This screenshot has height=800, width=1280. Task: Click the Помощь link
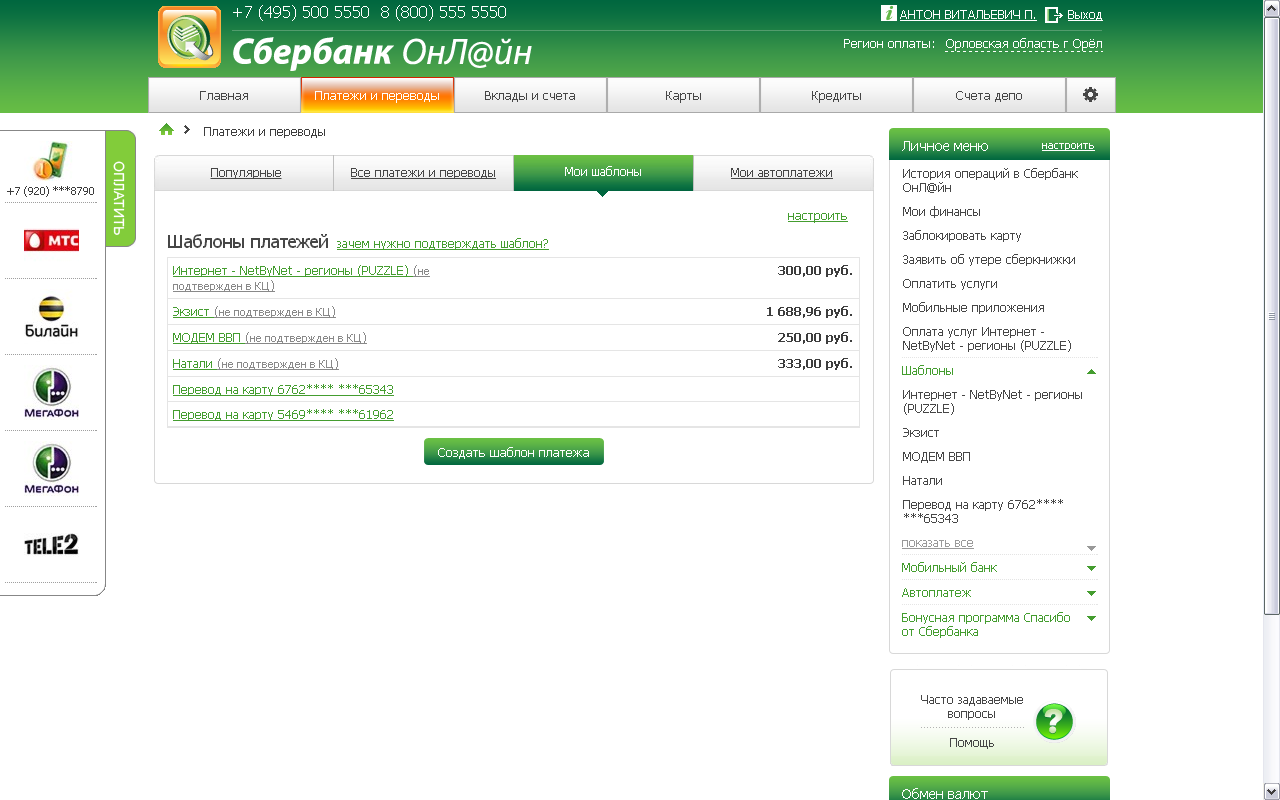(972, 743)
